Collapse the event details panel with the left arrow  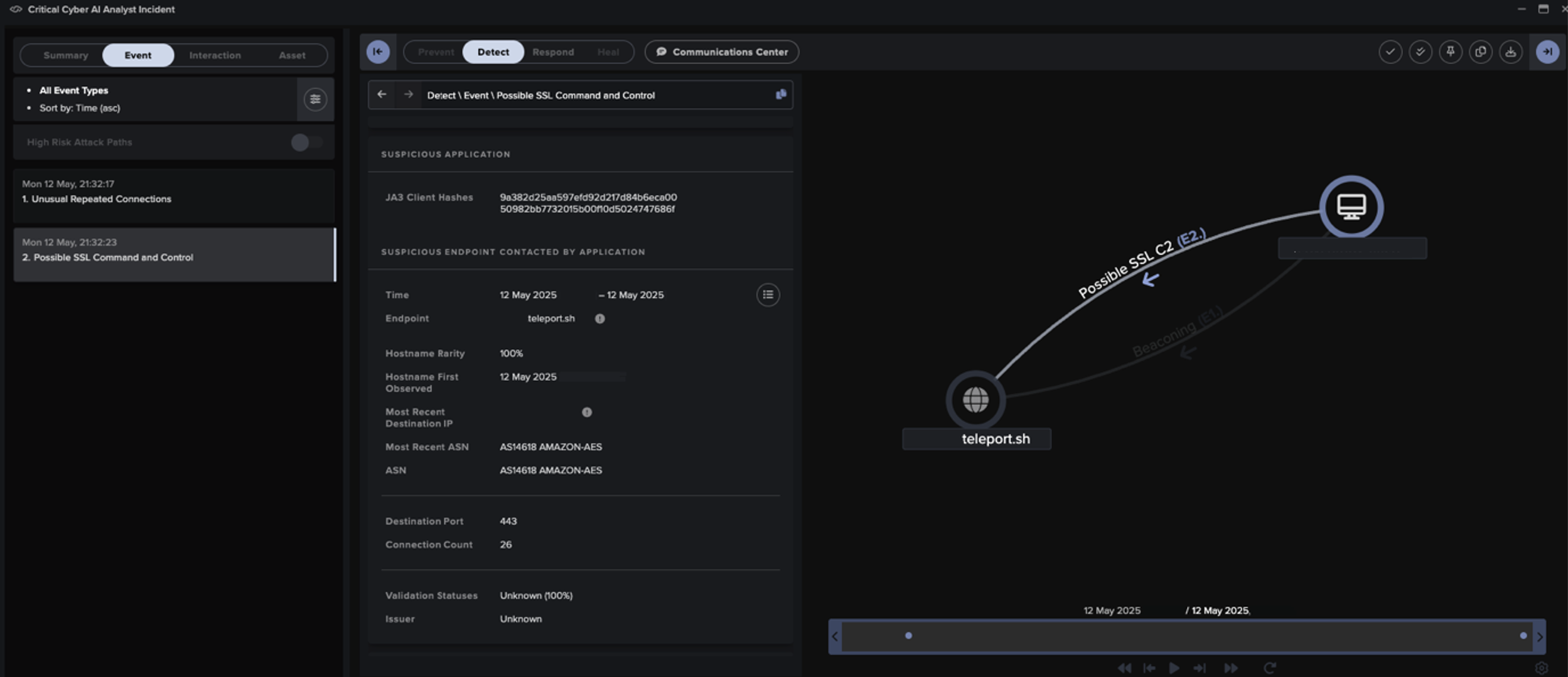[379, 51]
